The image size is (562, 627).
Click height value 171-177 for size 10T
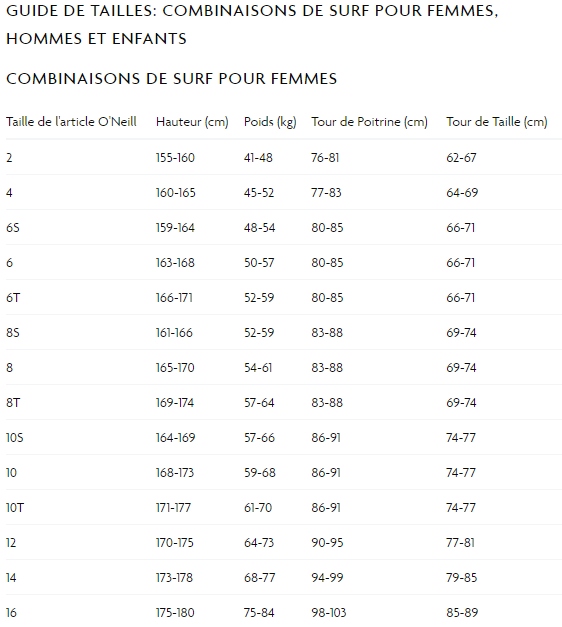[174, 508]
